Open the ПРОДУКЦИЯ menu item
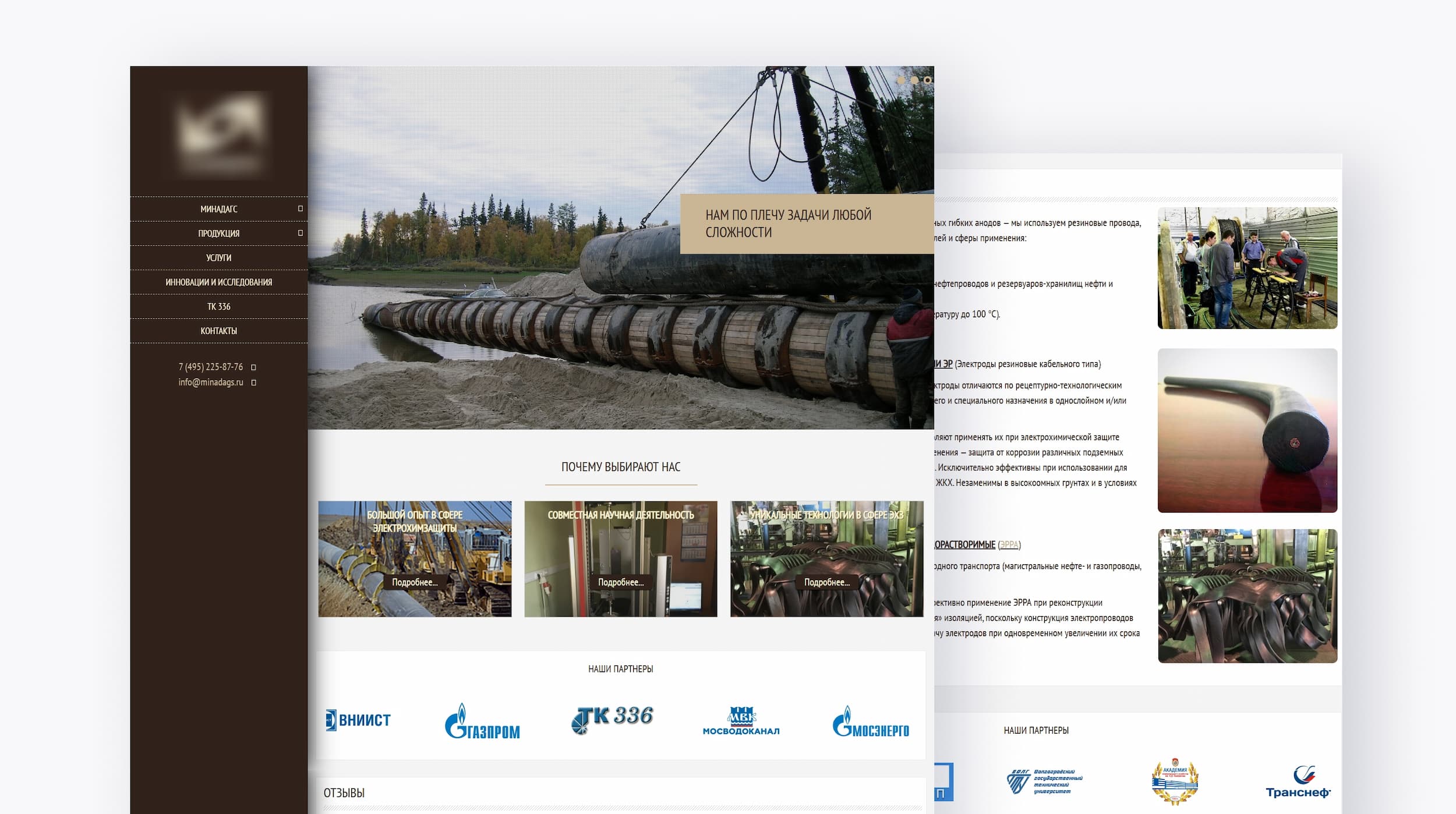 point(218,233)
